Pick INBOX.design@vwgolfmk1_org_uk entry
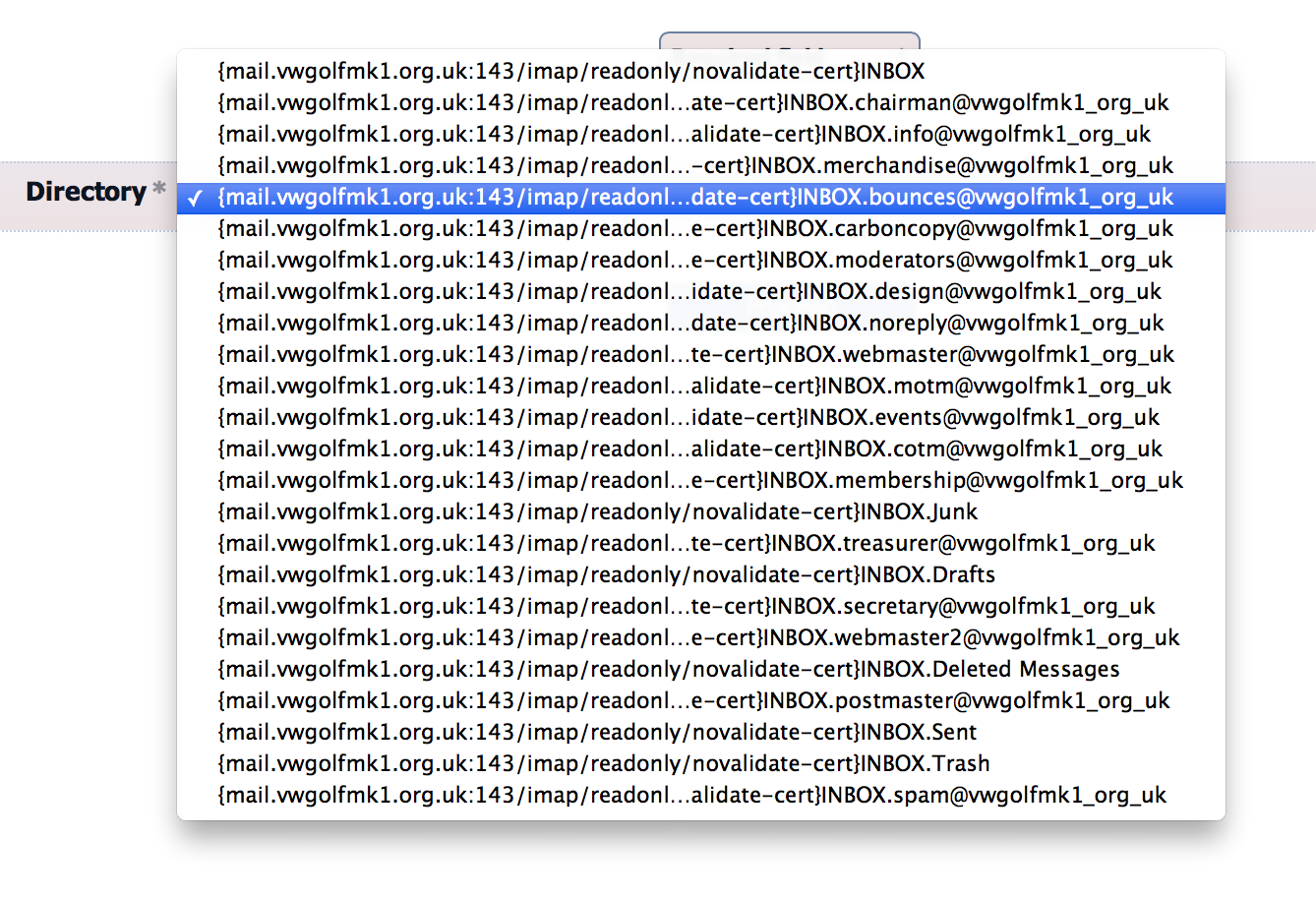 [x=689, y=291]
